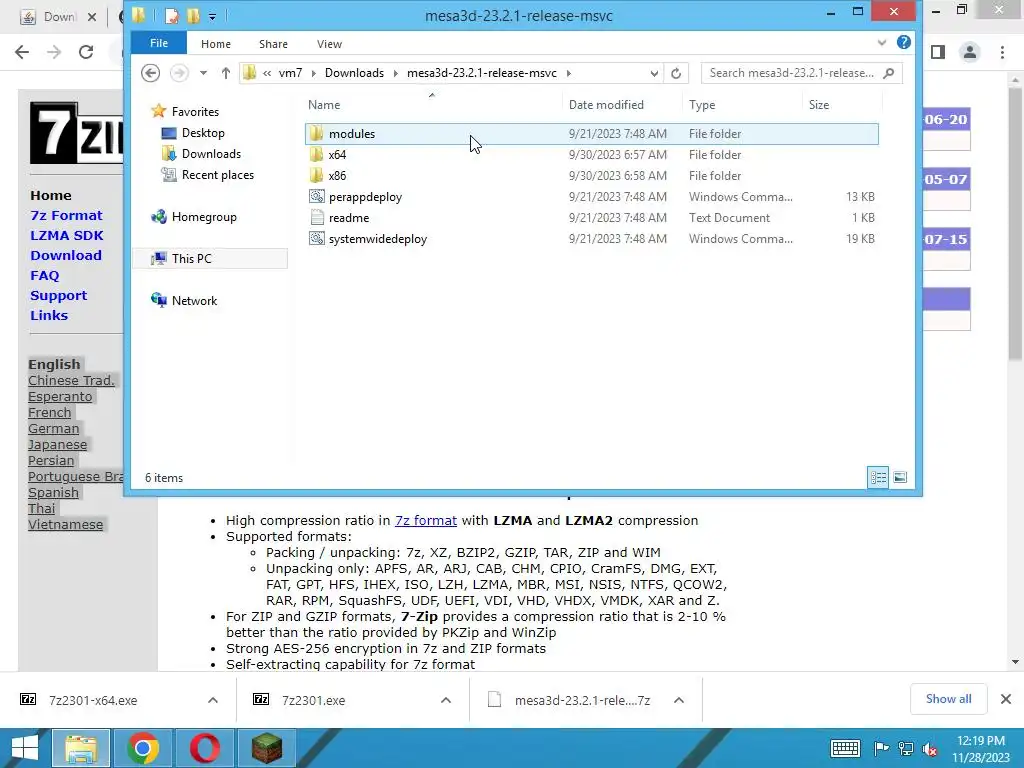The image size is (1024, 768).
Task: Go back in File Explorer
Action: coord(151,73)
